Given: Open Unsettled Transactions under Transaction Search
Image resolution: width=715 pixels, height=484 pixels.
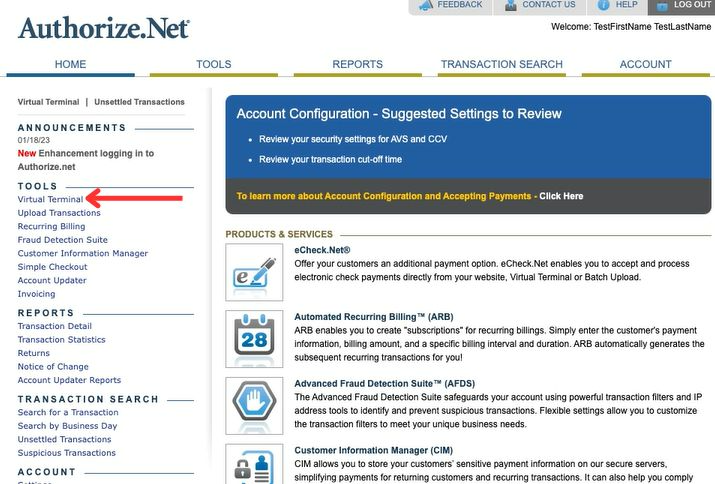Looking at the screenshot, I should point(64,440).
